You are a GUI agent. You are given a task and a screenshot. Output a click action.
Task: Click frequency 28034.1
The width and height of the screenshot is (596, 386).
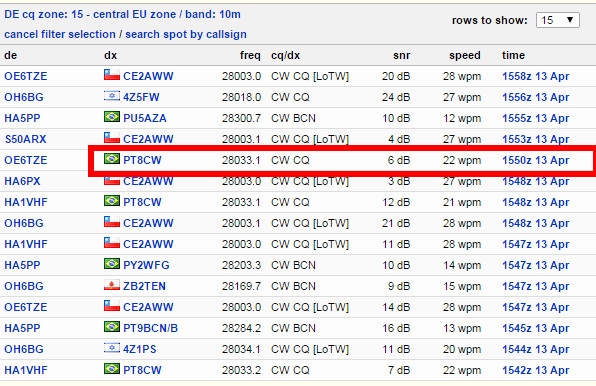241,349
